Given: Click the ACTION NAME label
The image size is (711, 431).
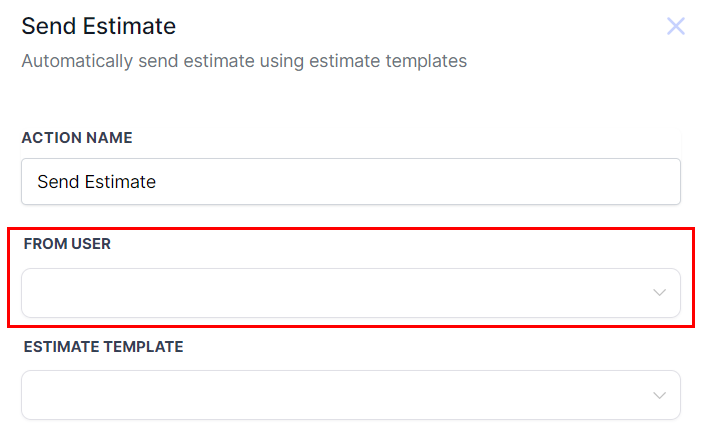Looking at the screenshot, I should [x=77, y=138].
